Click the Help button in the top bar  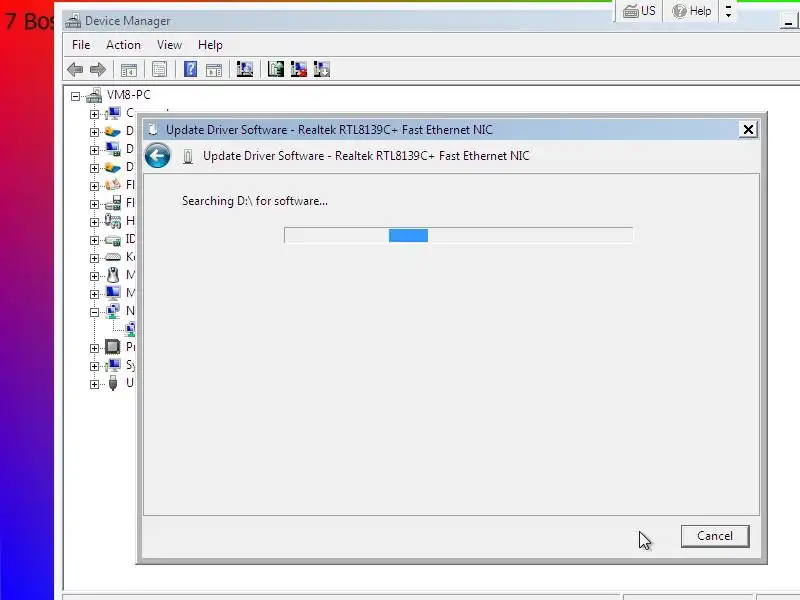(x=692, y=11)
